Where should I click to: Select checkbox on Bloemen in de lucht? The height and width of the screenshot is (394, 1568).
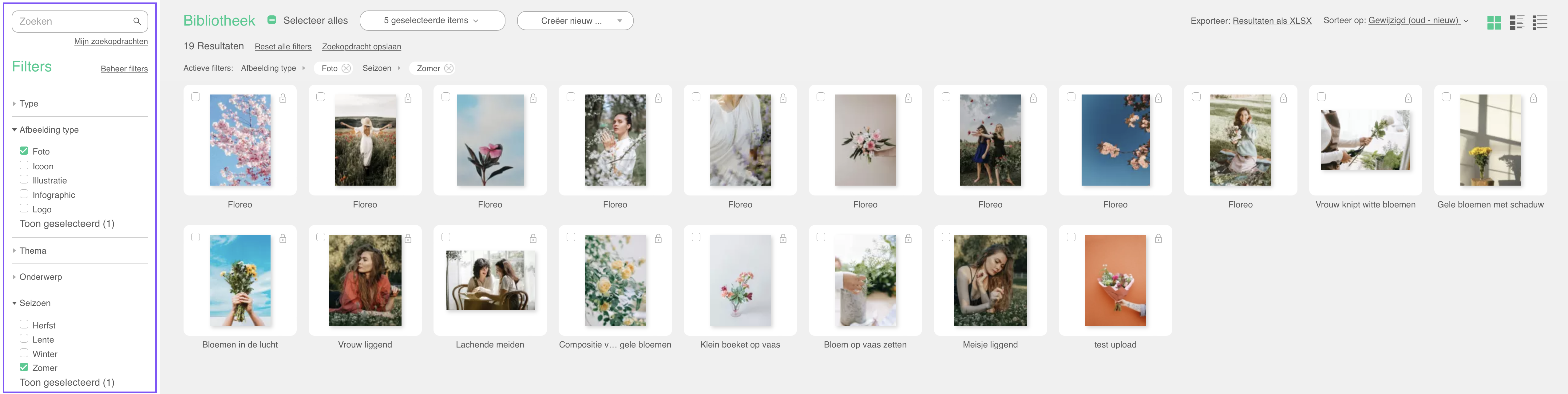[x=196, y=237]
